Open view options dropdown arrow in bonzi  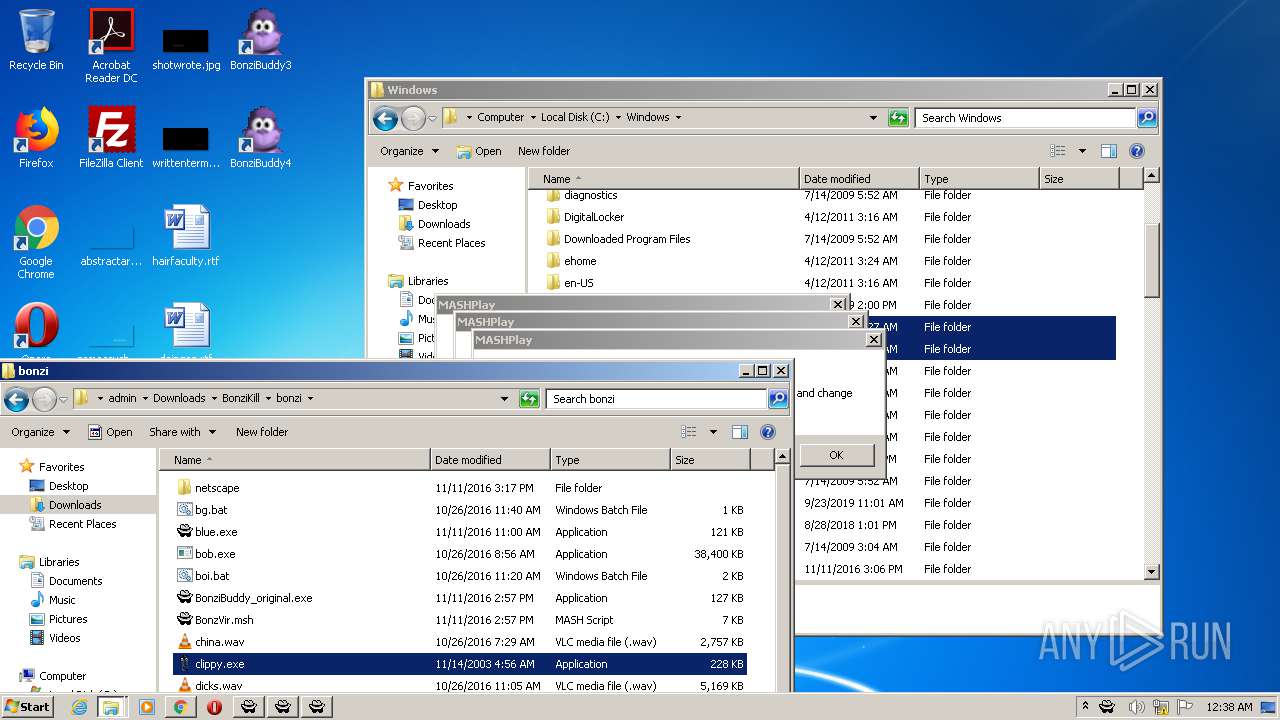[713, 432]
